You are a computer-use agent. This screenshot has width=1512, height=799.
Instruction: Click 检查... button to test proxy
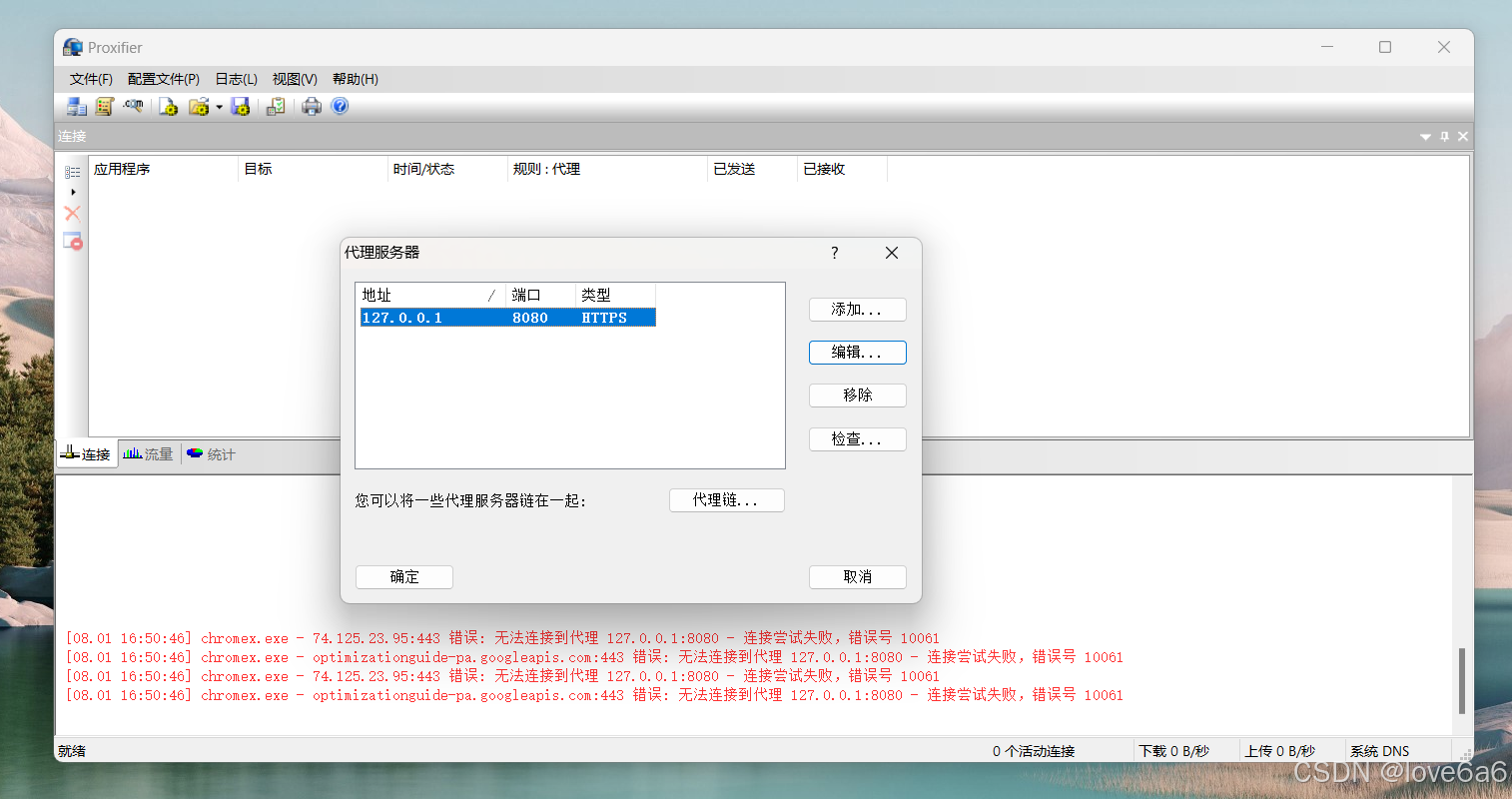pyautogui.click(x=858, y=439)
